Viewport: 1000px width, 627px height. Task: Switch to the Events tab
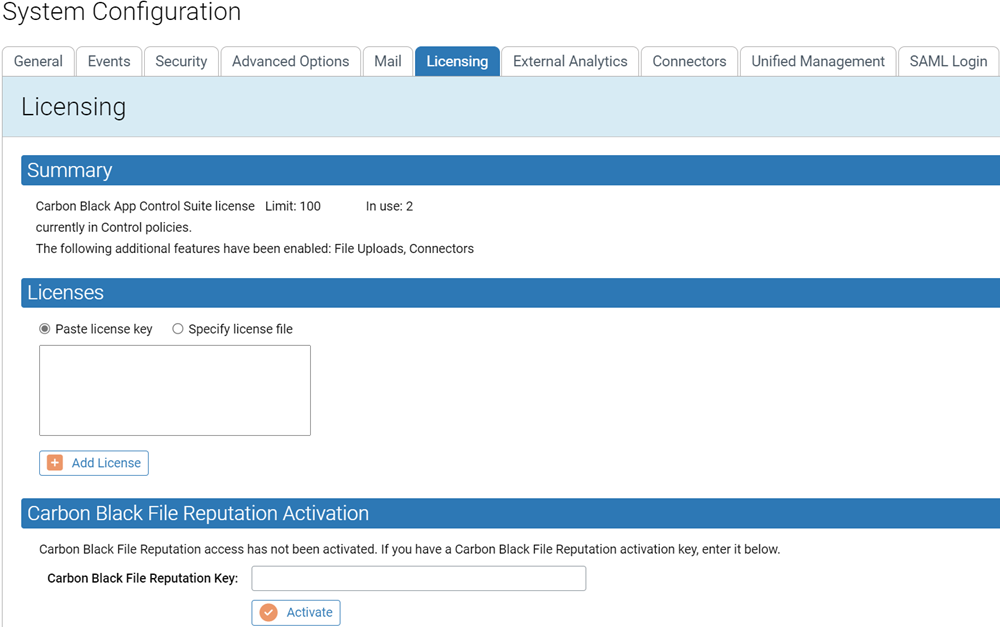109,61
